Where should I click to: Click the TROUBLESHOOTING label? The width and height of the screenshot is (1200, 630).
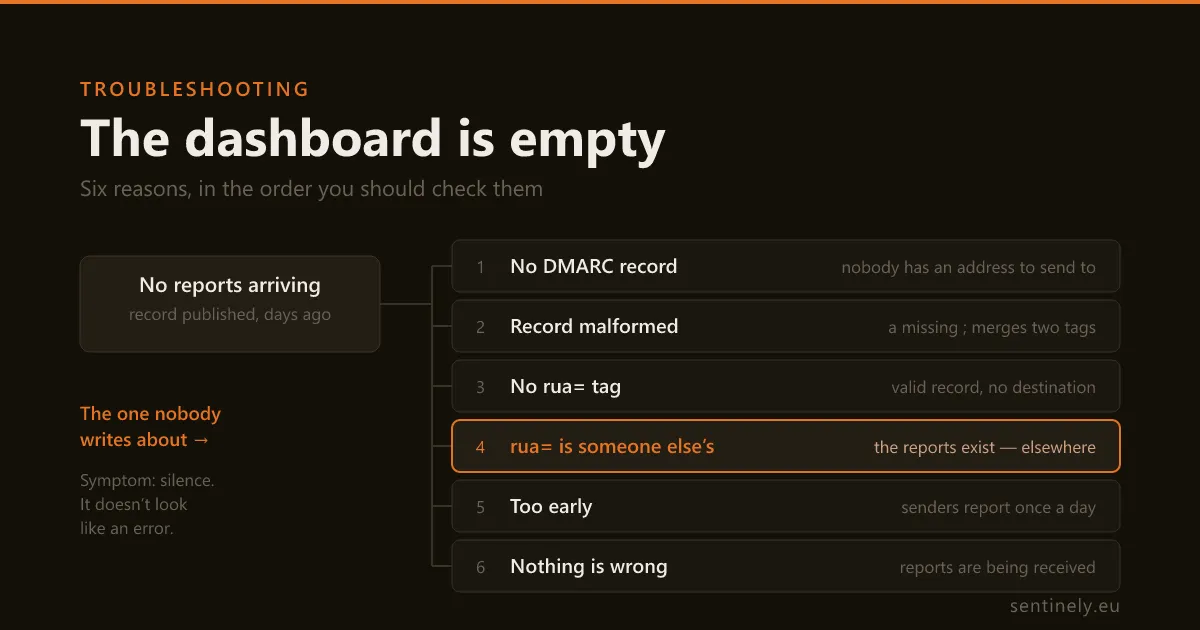(x=195, y=89)
